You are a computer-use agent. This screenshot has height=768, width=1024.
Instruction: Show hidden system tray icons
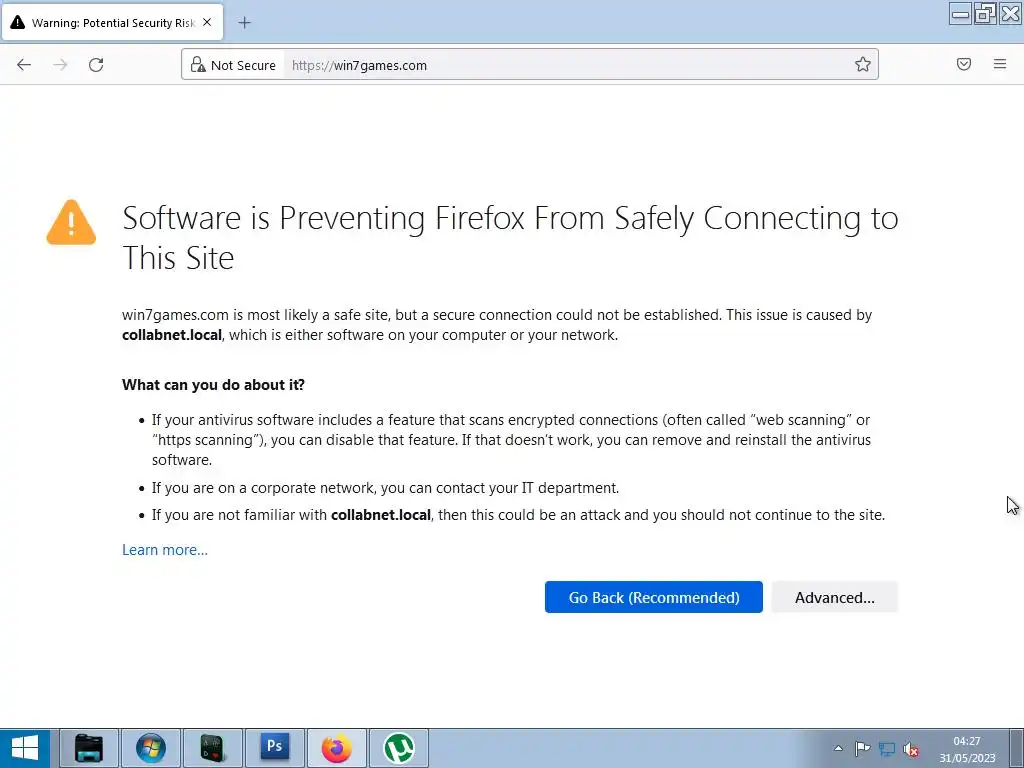(x=839, y=748)
